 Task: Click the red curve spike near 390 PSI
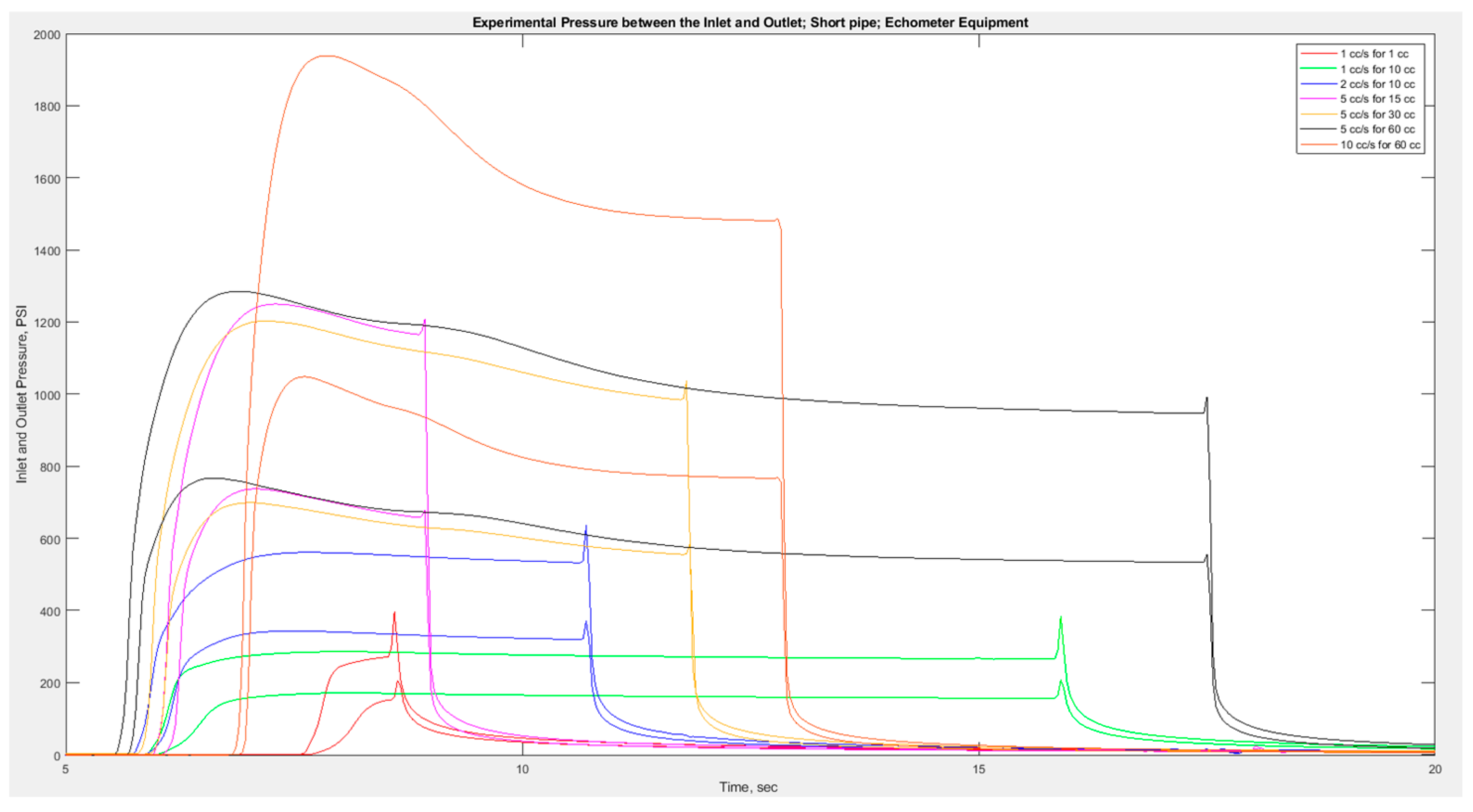pyautogui.click(x=395, y=614)
